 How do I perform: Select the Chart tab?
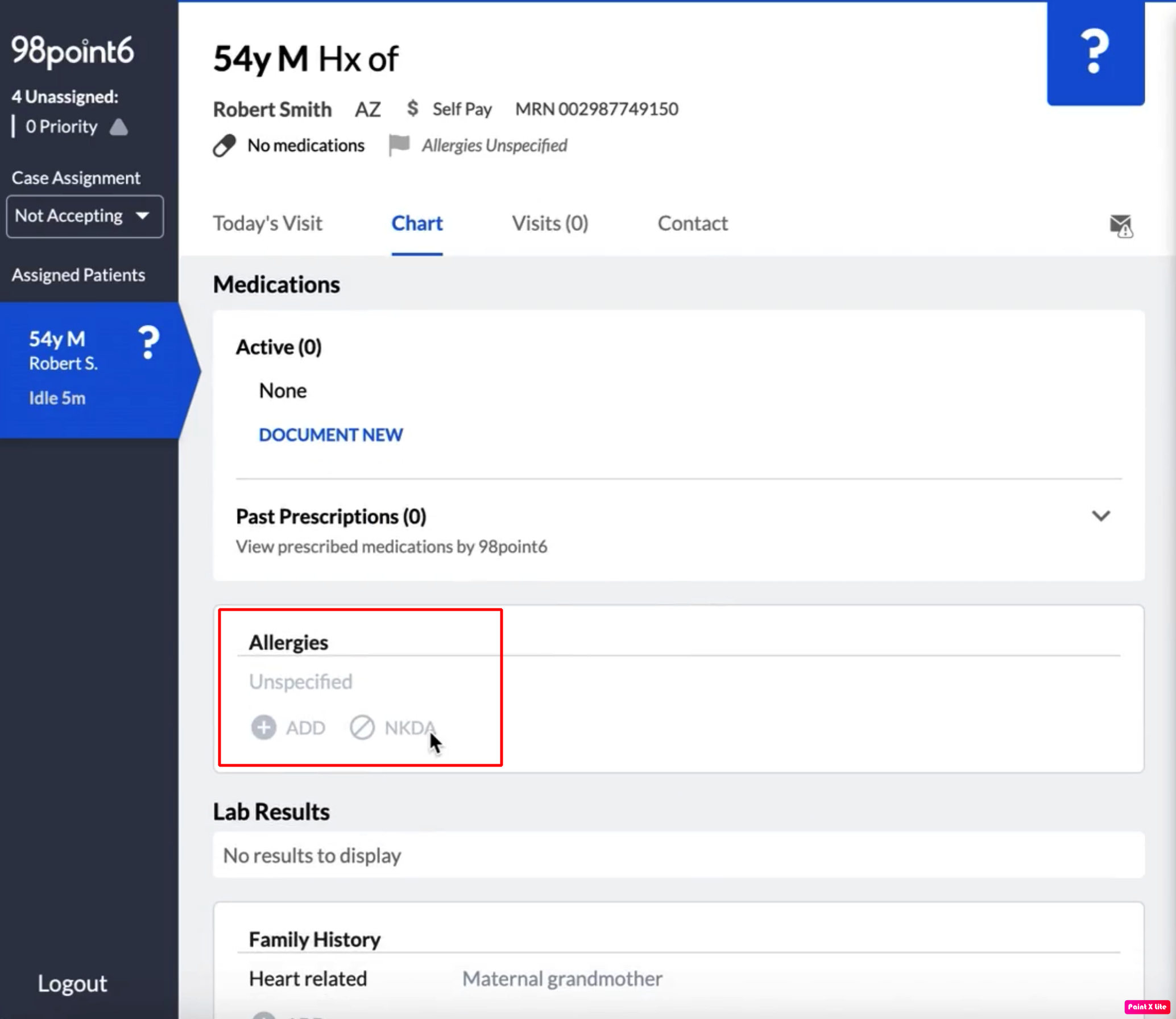pos(417,223)
